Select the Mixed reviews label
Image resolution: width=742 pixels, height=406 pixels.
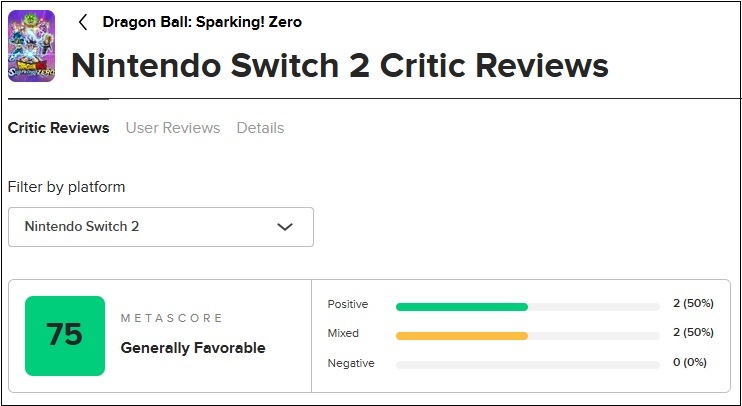(342, 333)
